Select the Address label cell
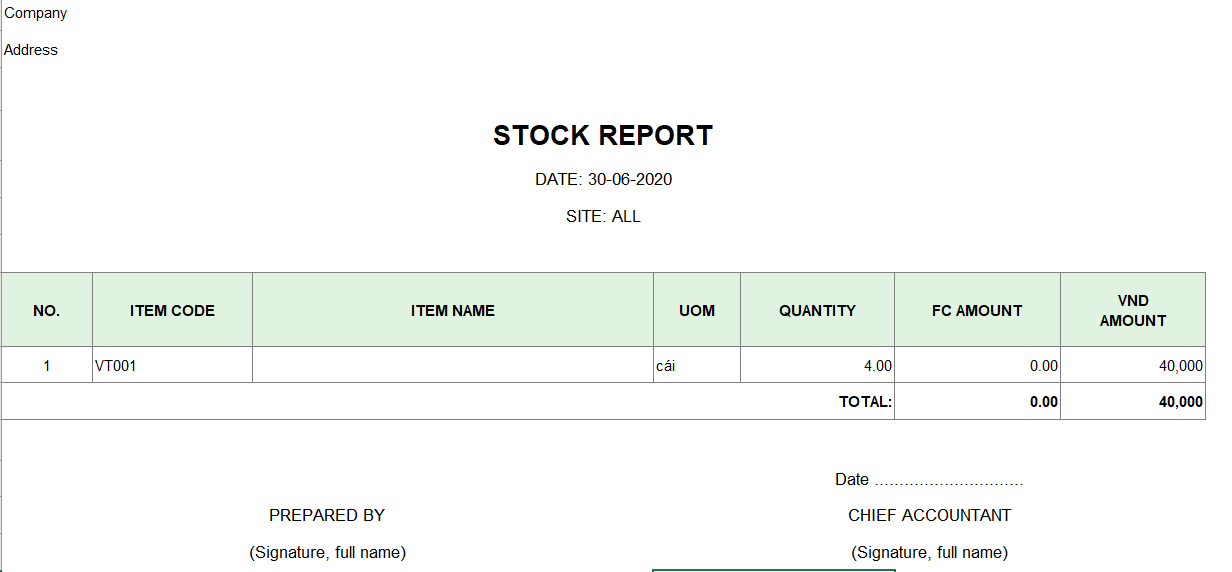 point(31,50)
